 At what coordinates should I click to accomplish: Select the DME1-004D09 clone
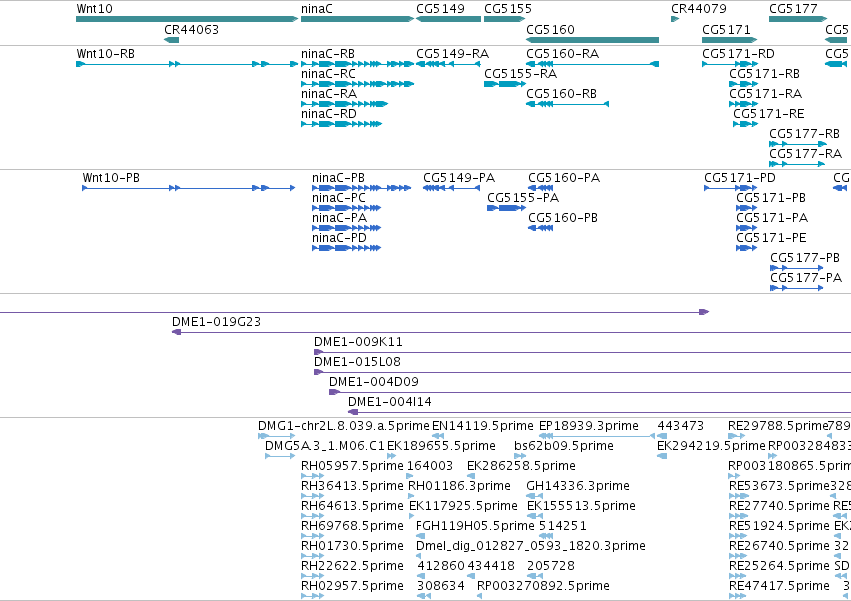point(590,392)
